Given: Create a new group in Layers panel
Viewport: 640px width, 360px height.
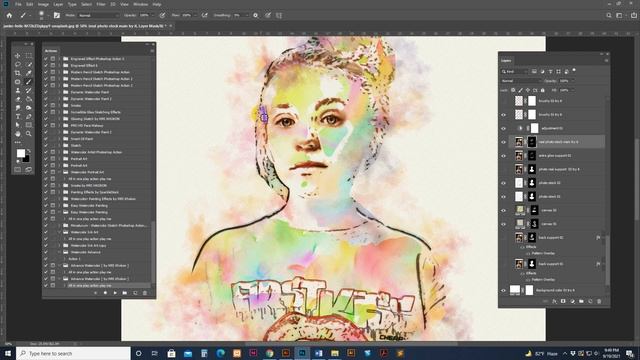Looking at the screenshot, I should tap(581, 301).
